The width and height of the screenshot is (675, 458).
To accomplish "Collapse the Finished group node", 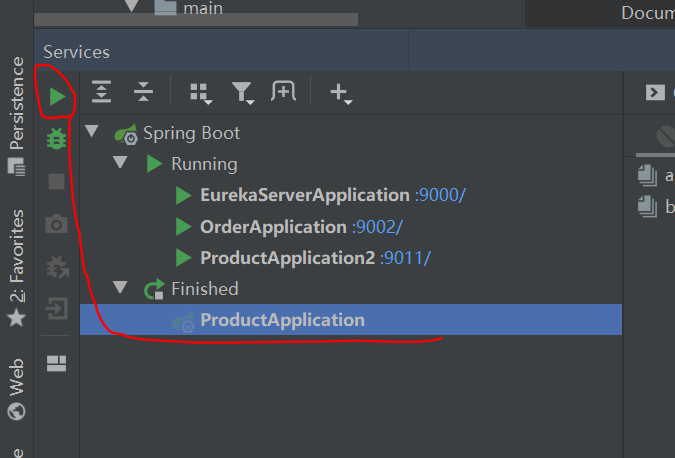I will pos(120,287).
